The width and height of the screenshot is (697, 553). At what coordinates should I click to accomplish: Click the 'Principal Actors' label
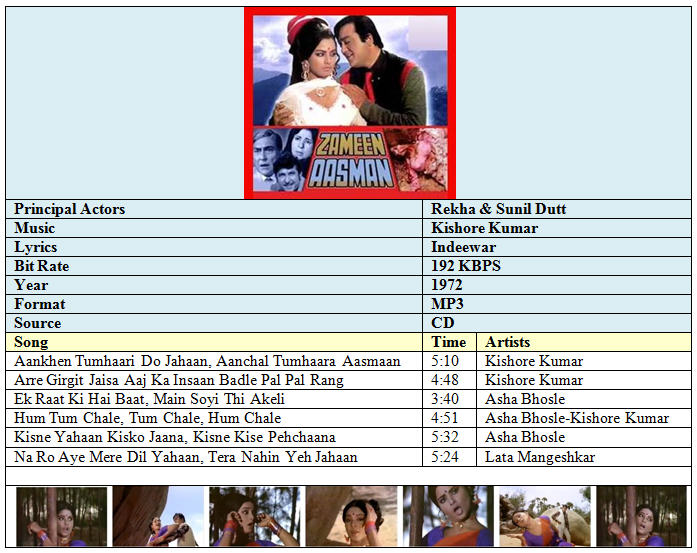(69, 209)
